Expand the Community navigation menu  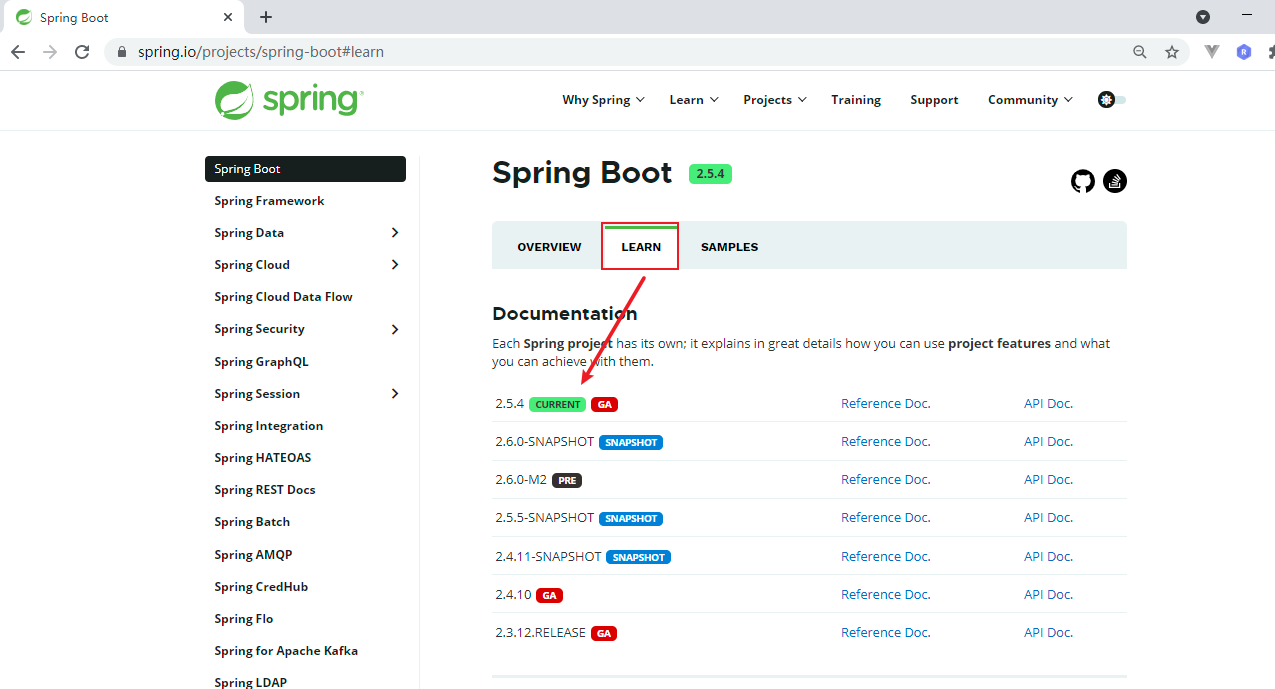1030,100
